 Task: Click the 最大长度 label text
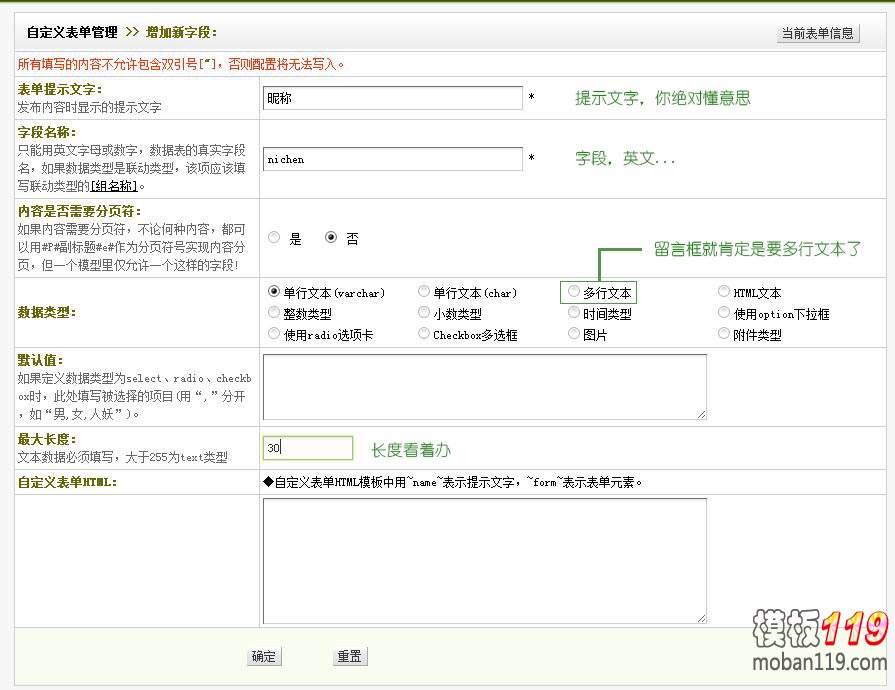point(46,439)
